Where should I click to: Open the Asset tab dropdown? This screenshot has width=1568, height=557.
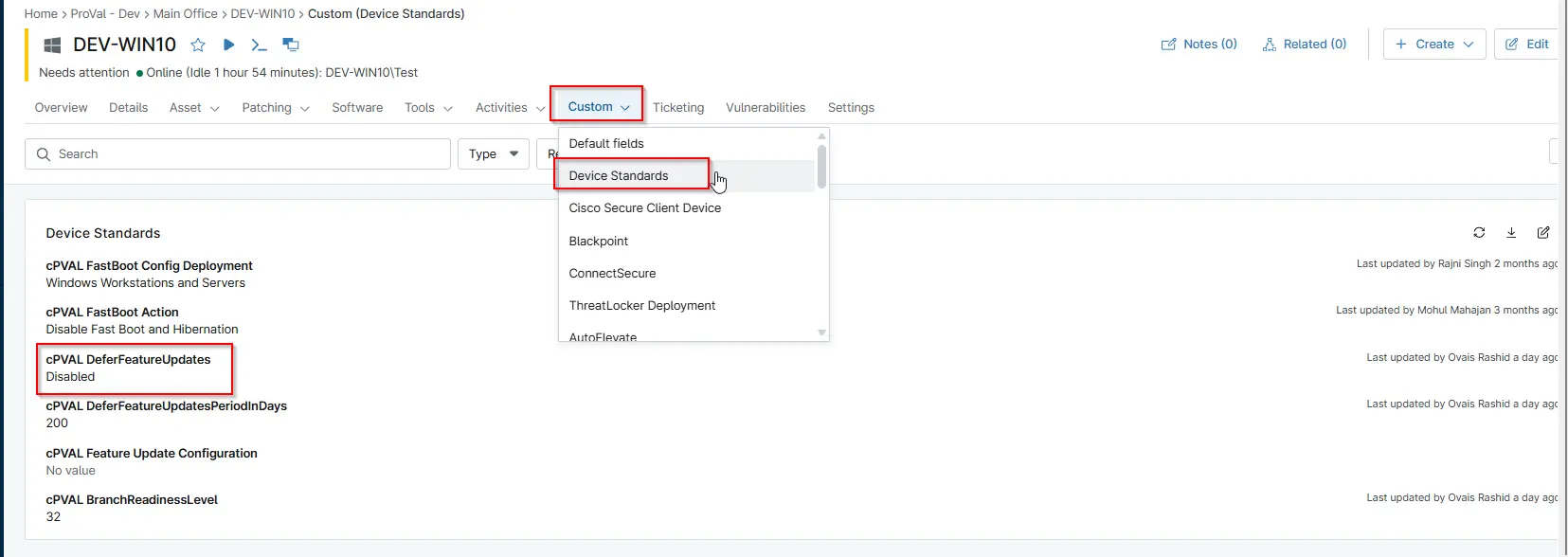194,108
